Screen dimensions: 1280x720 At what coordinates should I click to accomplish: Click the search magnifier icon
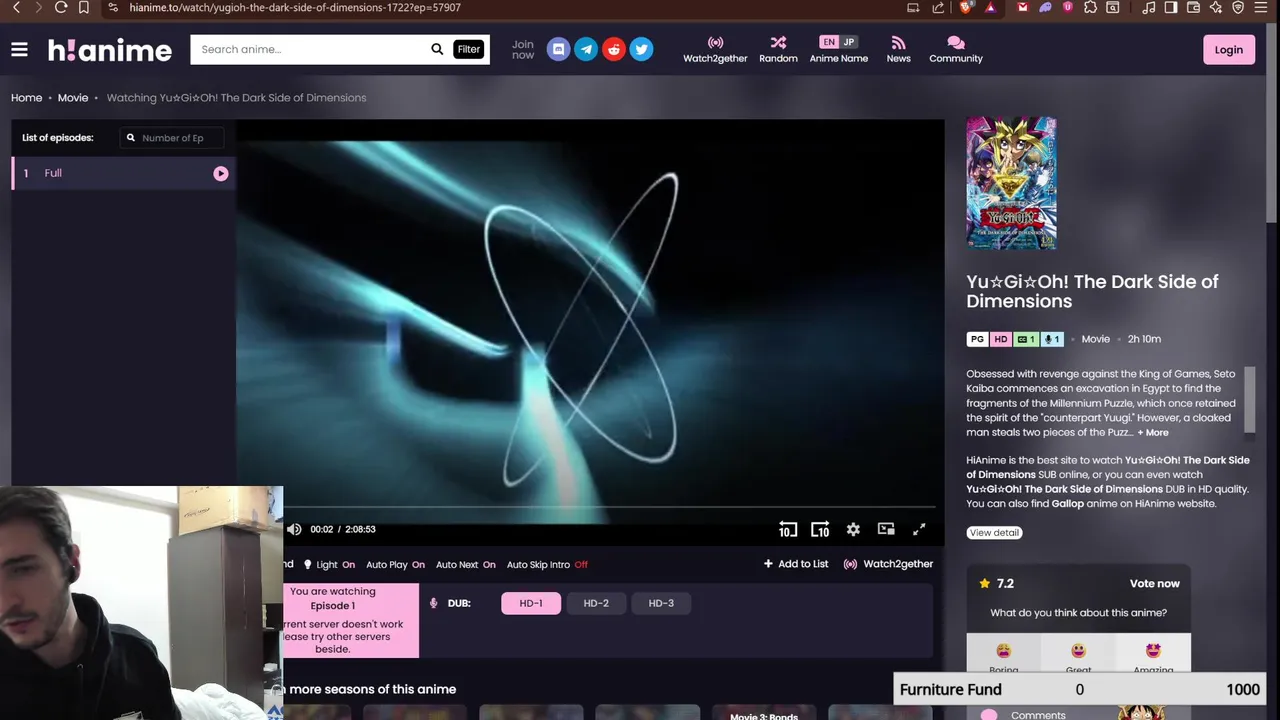coord(437,49)
